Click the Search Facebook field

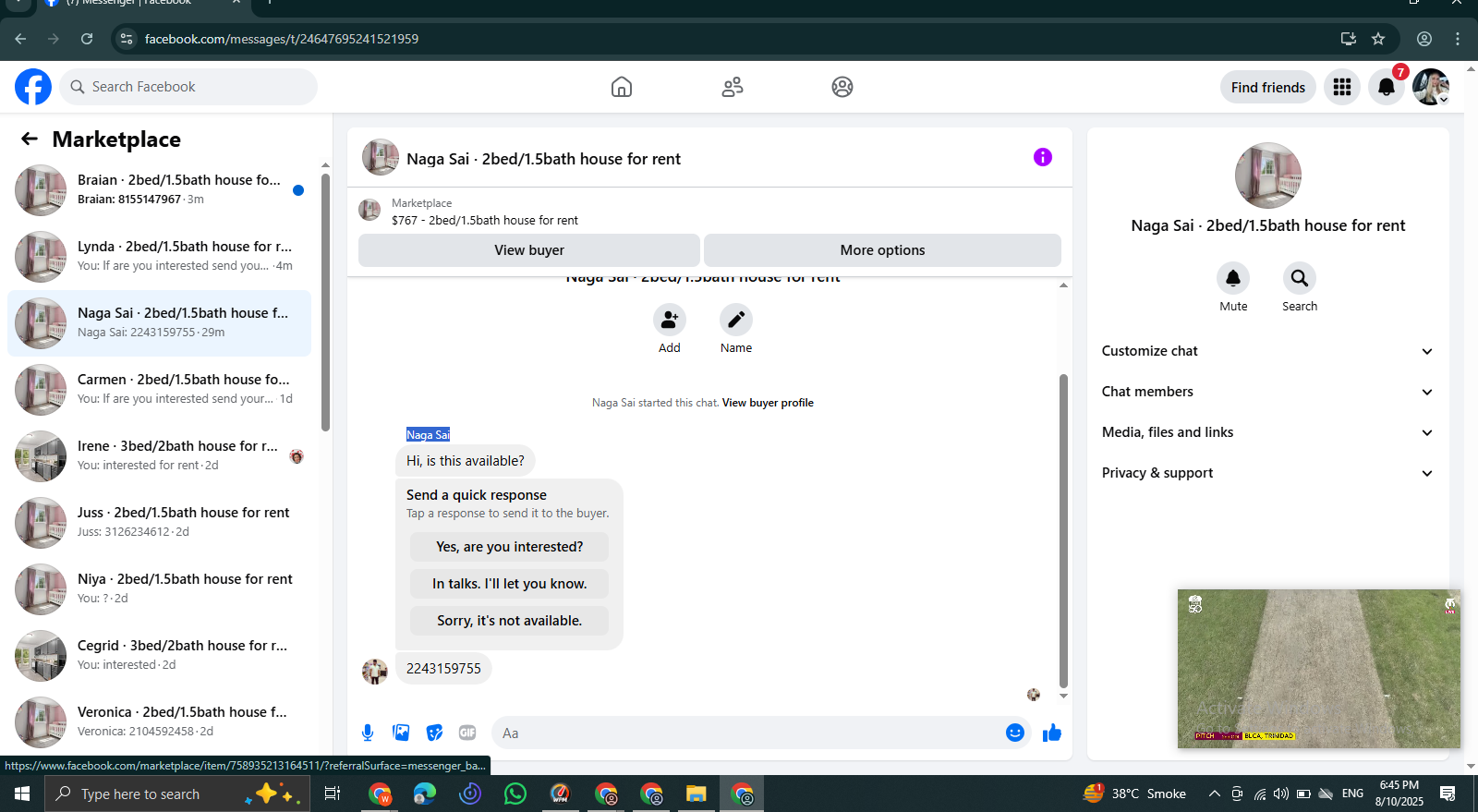pos(189,87)
